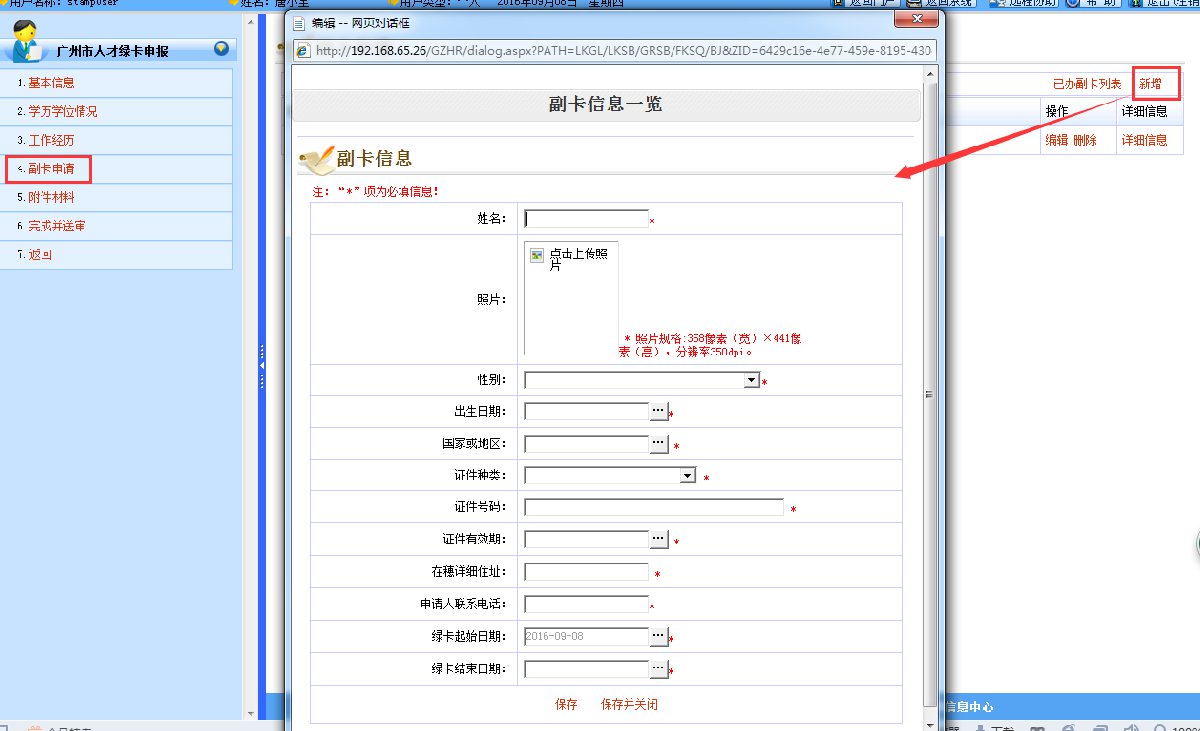Click the dialog URL address text

pyautogui.click(x=624, y=50)
